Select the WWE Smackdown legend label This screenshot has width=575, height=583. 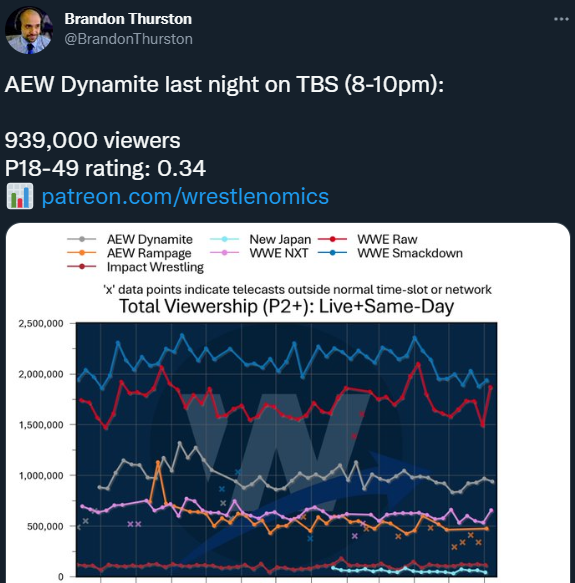410,253
